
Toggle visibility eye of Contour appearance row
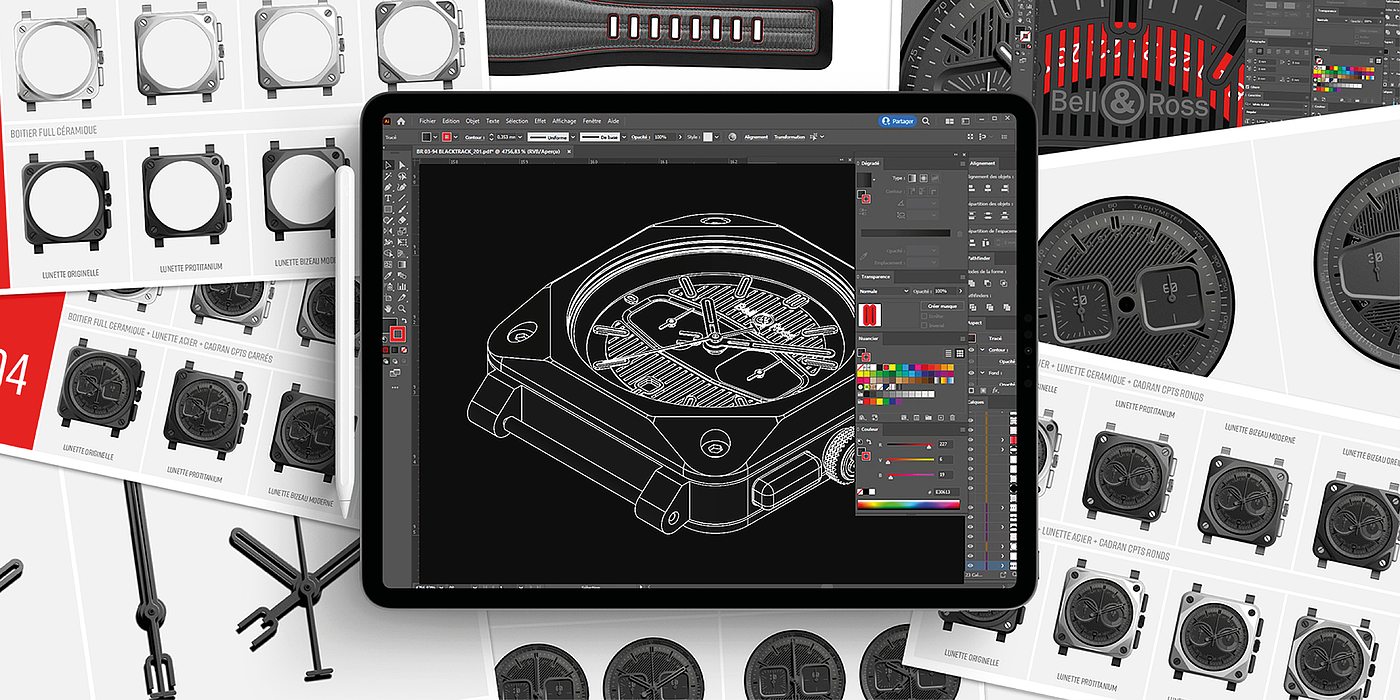971,350
